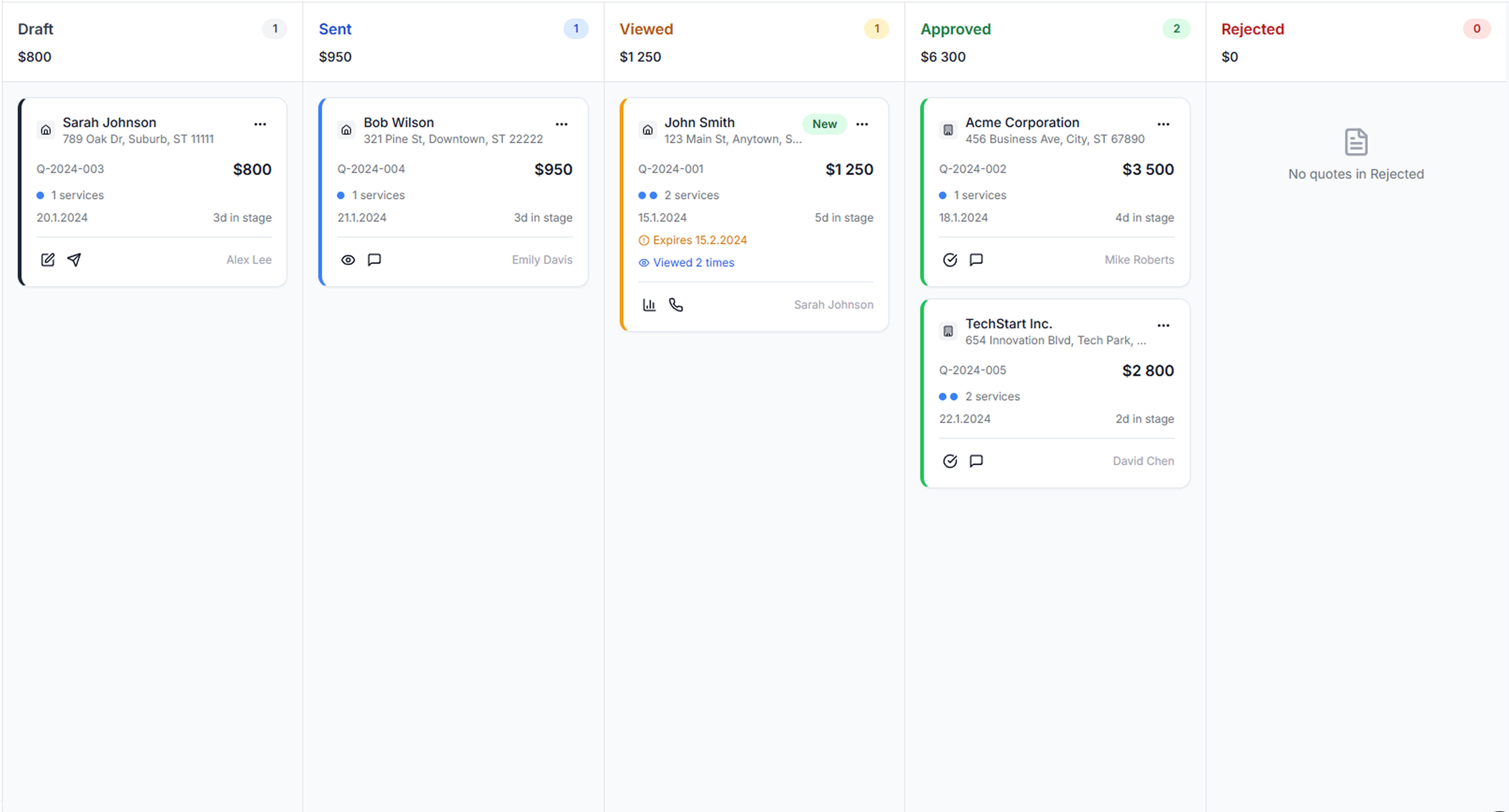Click the analytics chart icon on John Smith's card
The image size is (1509, 812).
[649, 305]
